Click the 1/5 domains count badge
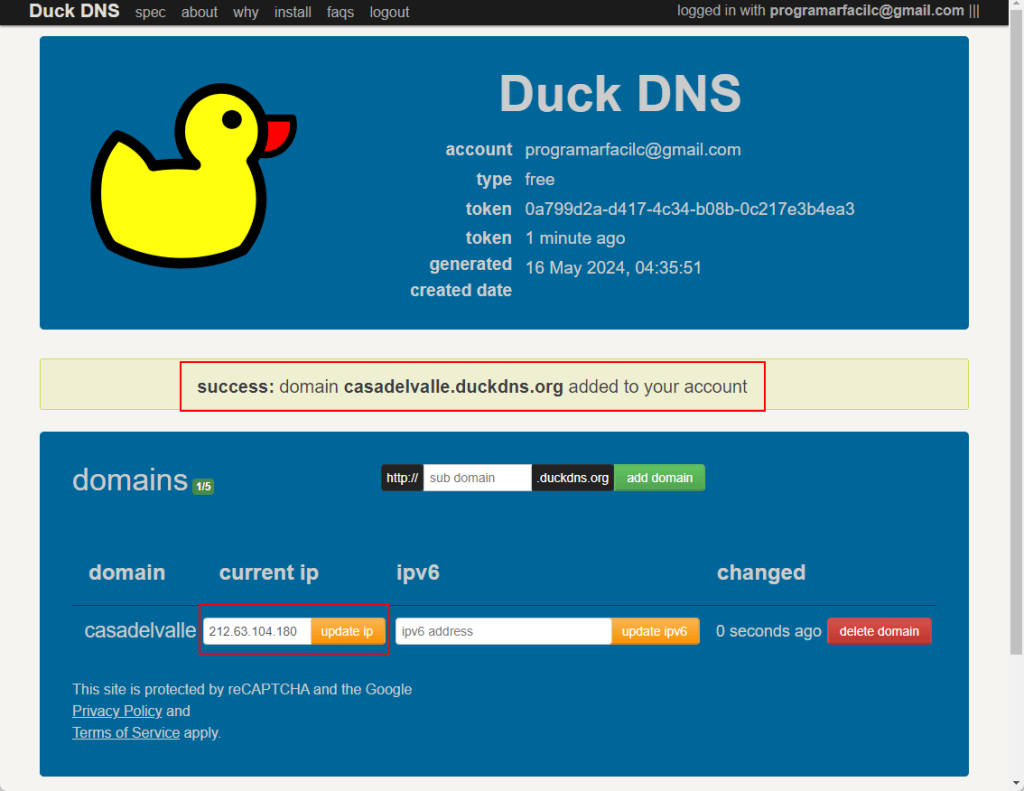Image resolution: width=1024 pixels, height=791 pixels. [203, 487]
